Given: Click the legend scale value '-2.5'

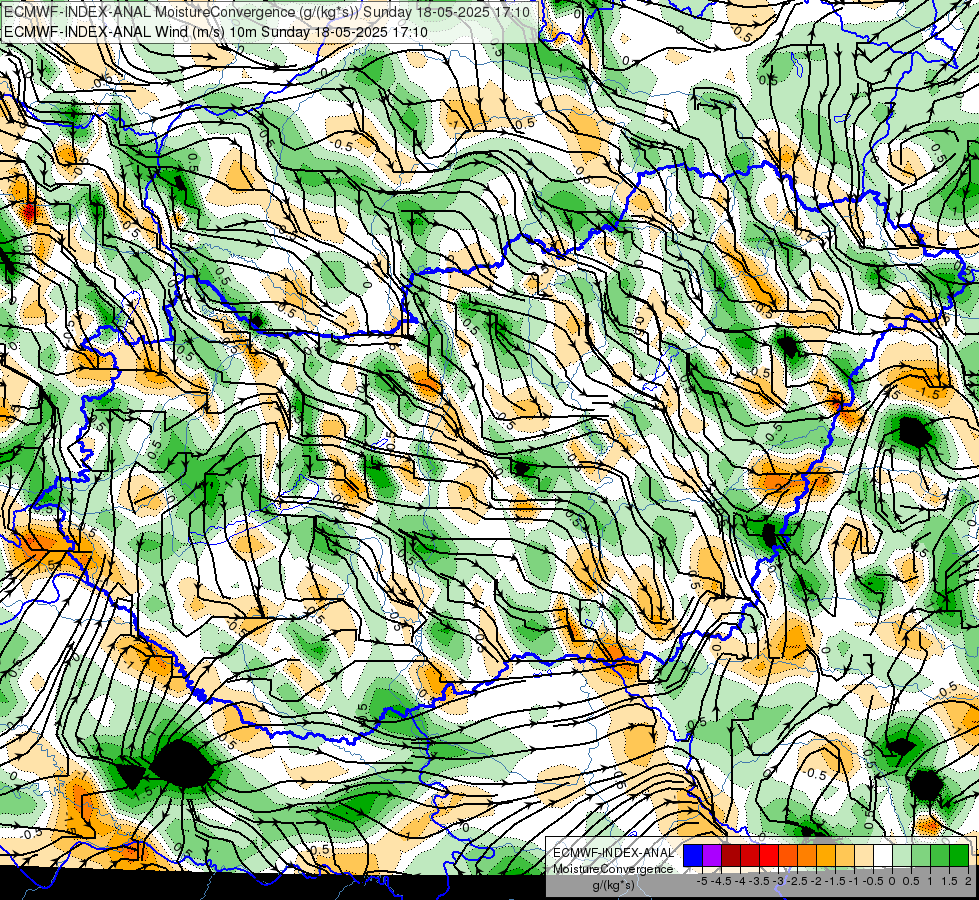Looking at the screenshot, I should click(x=797, y=881).
